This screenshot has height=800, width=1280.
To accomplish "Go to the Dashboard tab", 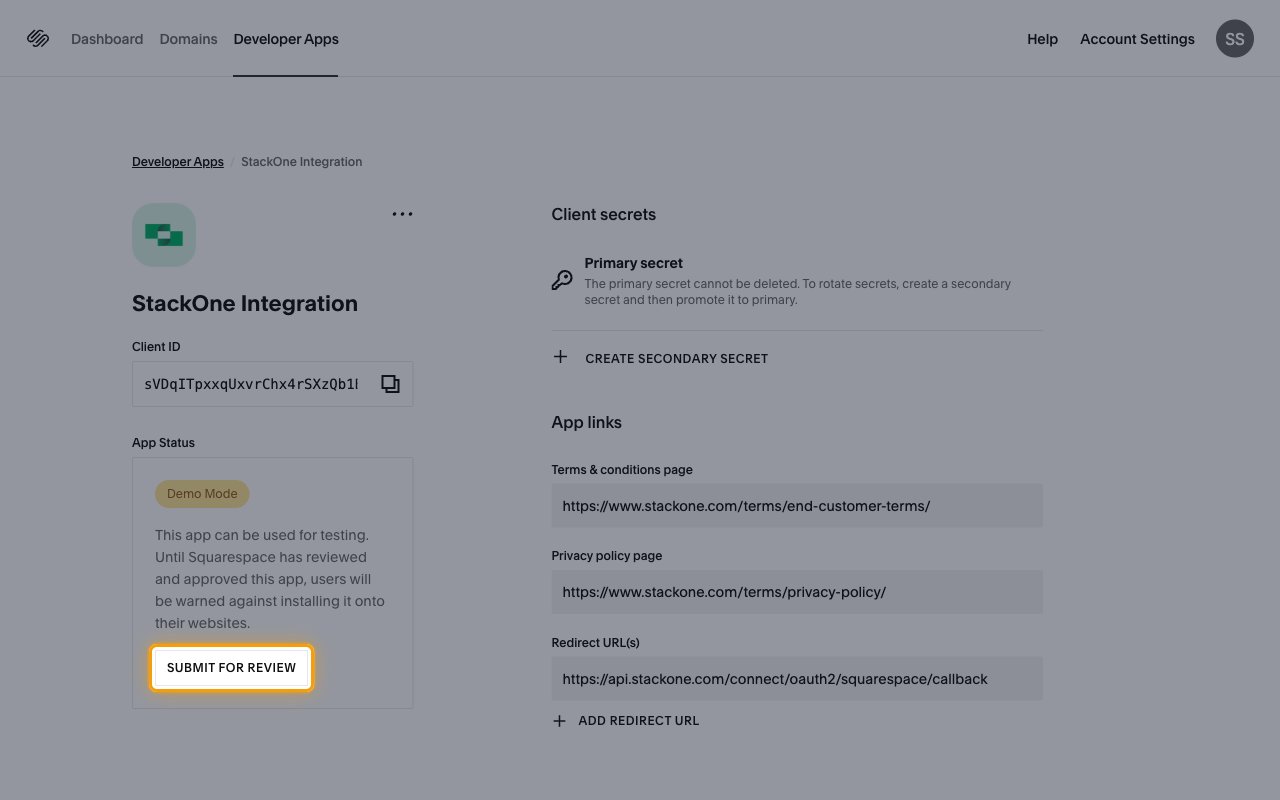I will click(x=107, y=39).
